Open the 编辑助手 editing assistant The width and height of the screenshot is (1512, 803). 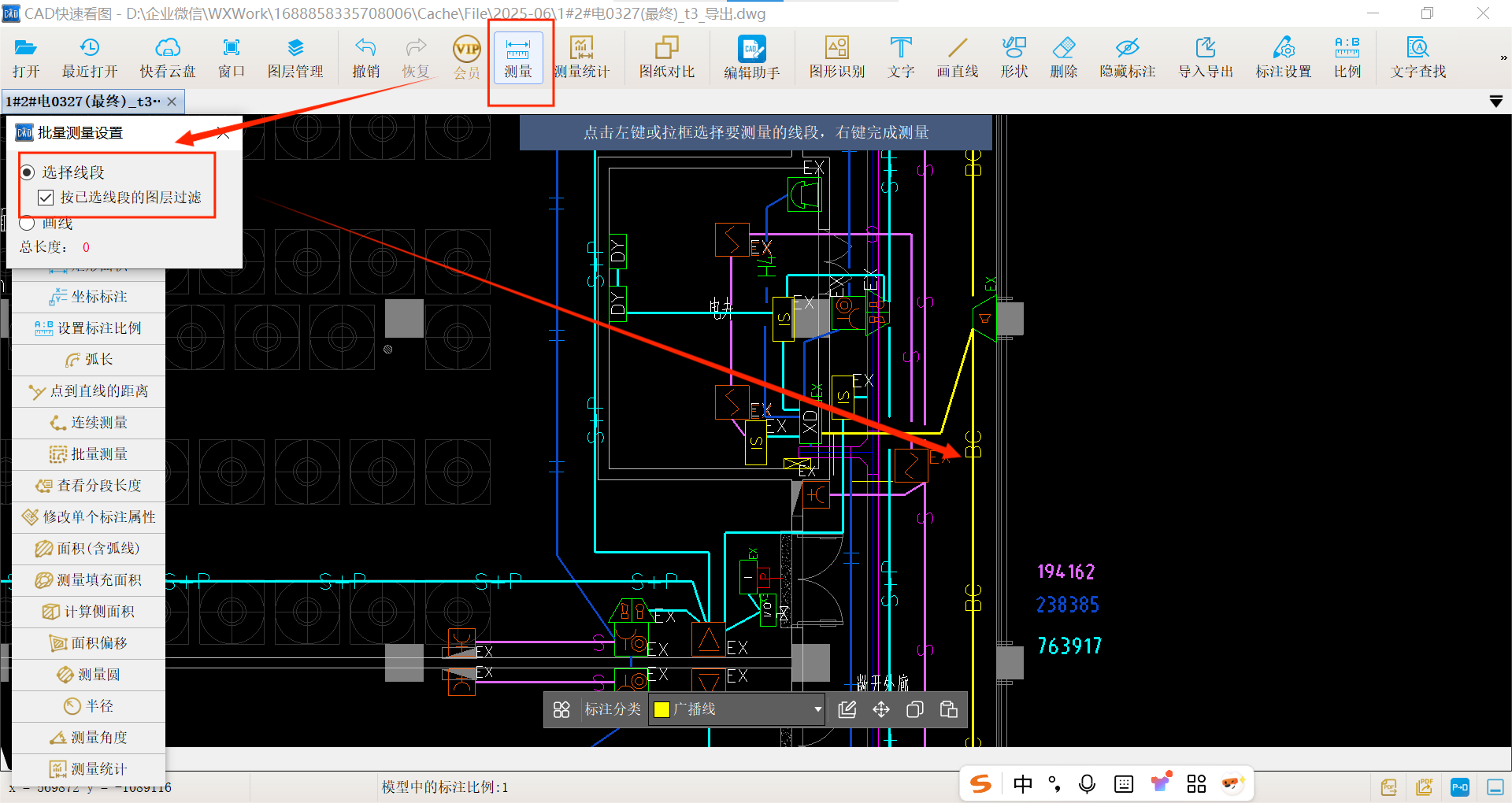[751, 57]
